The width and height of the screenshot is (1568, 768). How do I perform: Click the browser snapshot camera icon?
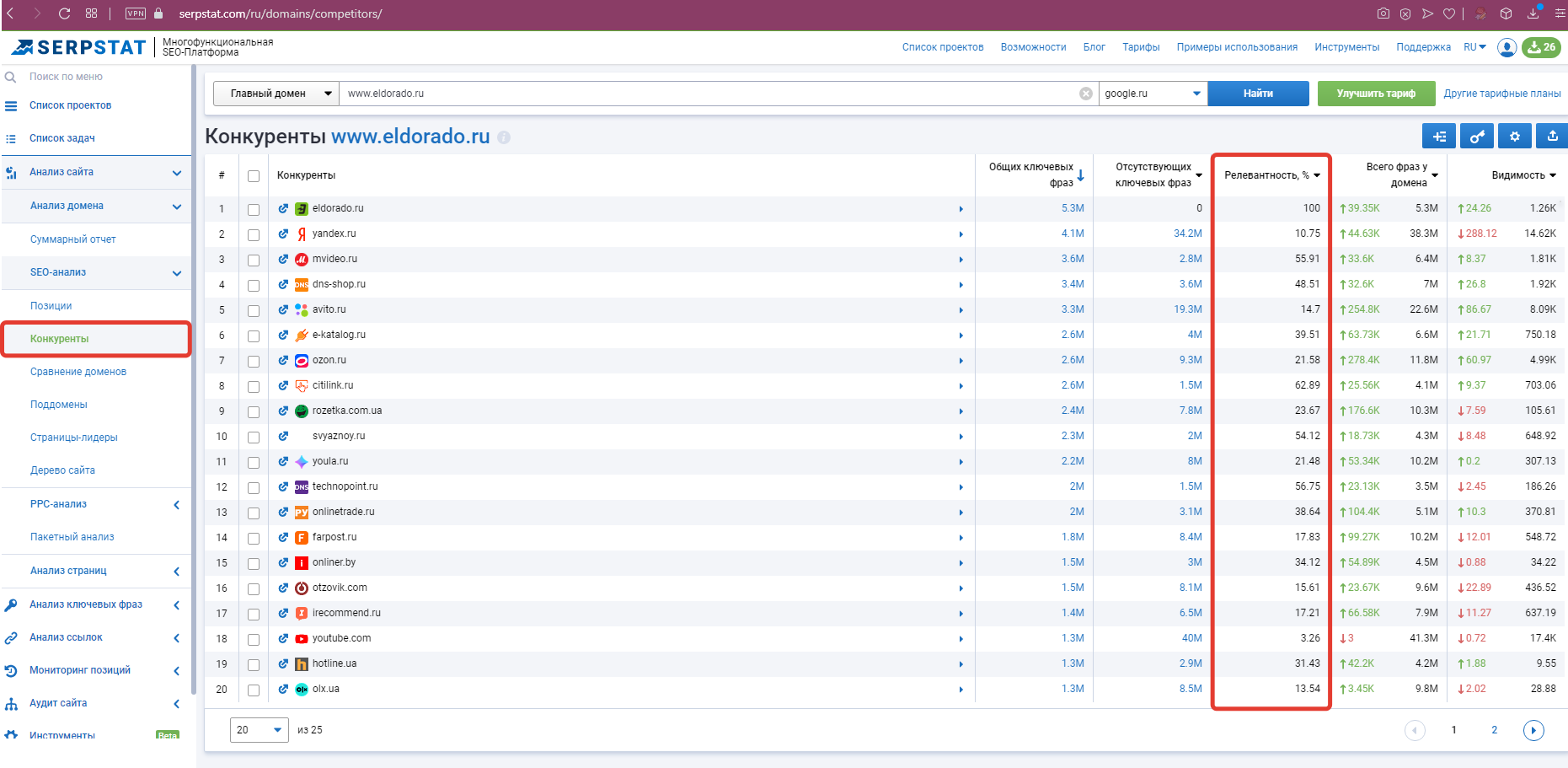pos(1383,13)
